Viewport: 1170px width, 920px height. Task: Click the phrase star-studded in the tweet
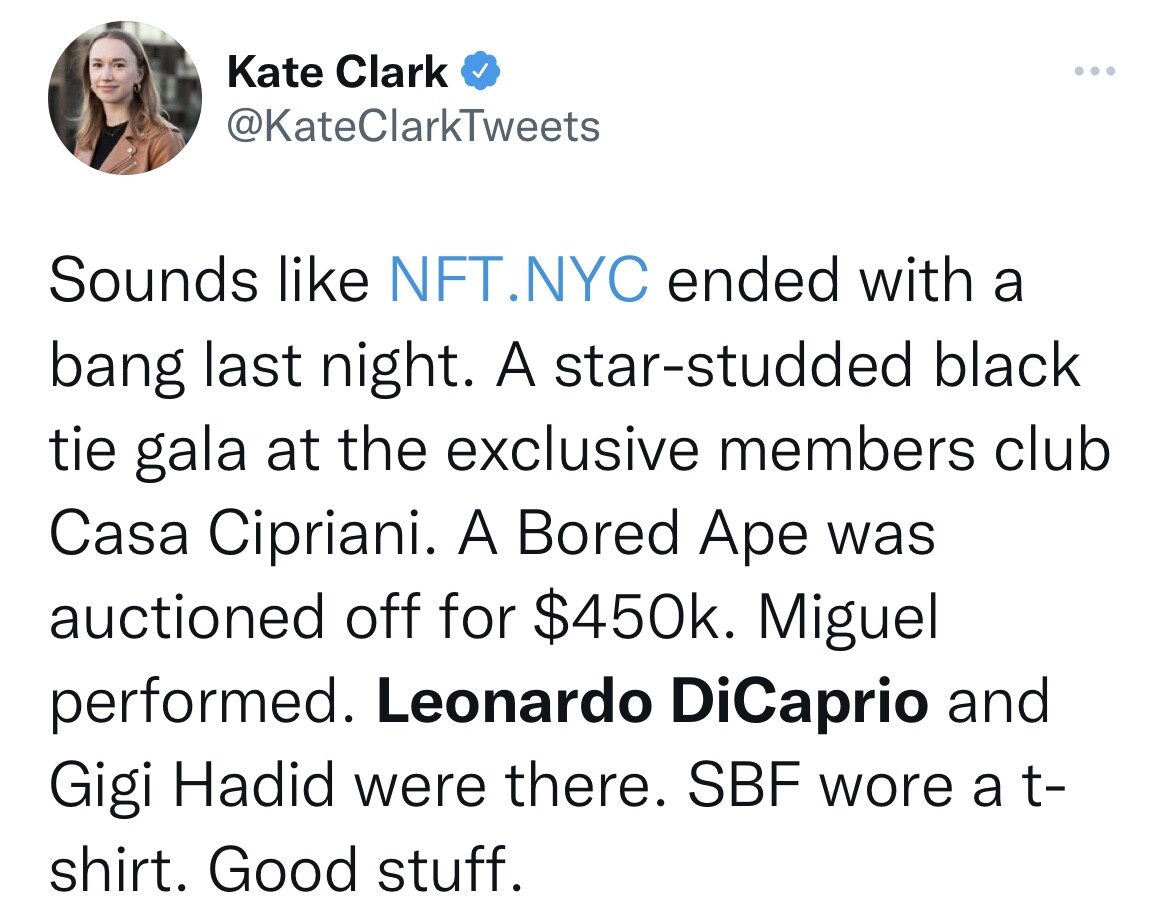[x=733, y=366]
